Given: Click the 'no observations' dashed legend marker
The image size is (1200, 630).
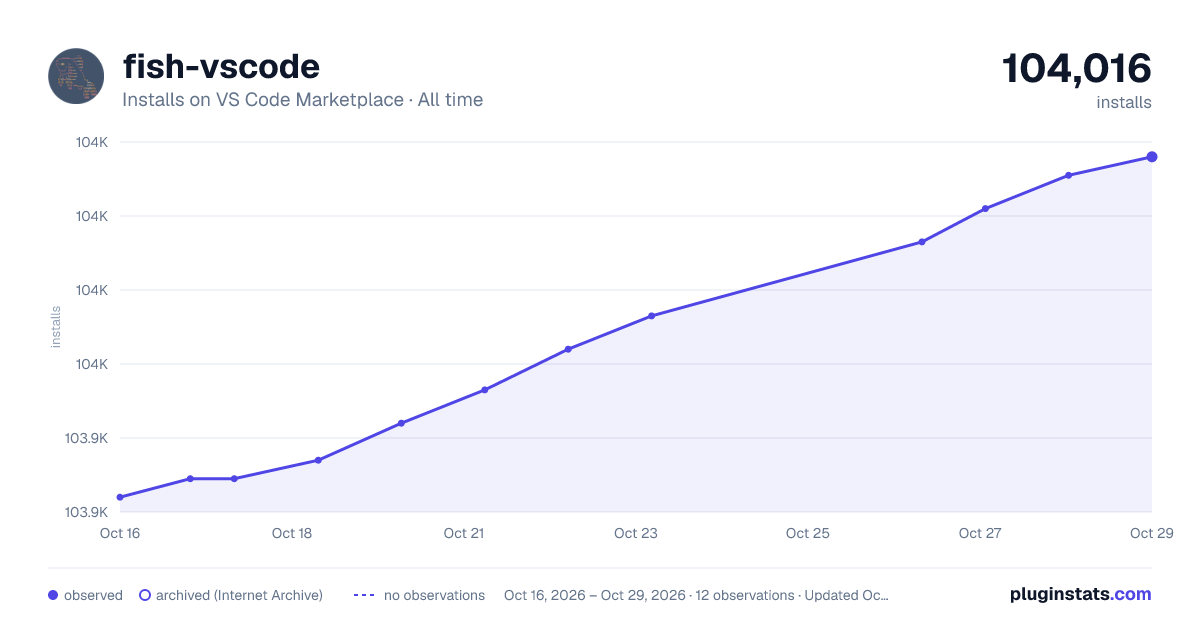Looking at the screenshot, I should (x=363, y=595).
